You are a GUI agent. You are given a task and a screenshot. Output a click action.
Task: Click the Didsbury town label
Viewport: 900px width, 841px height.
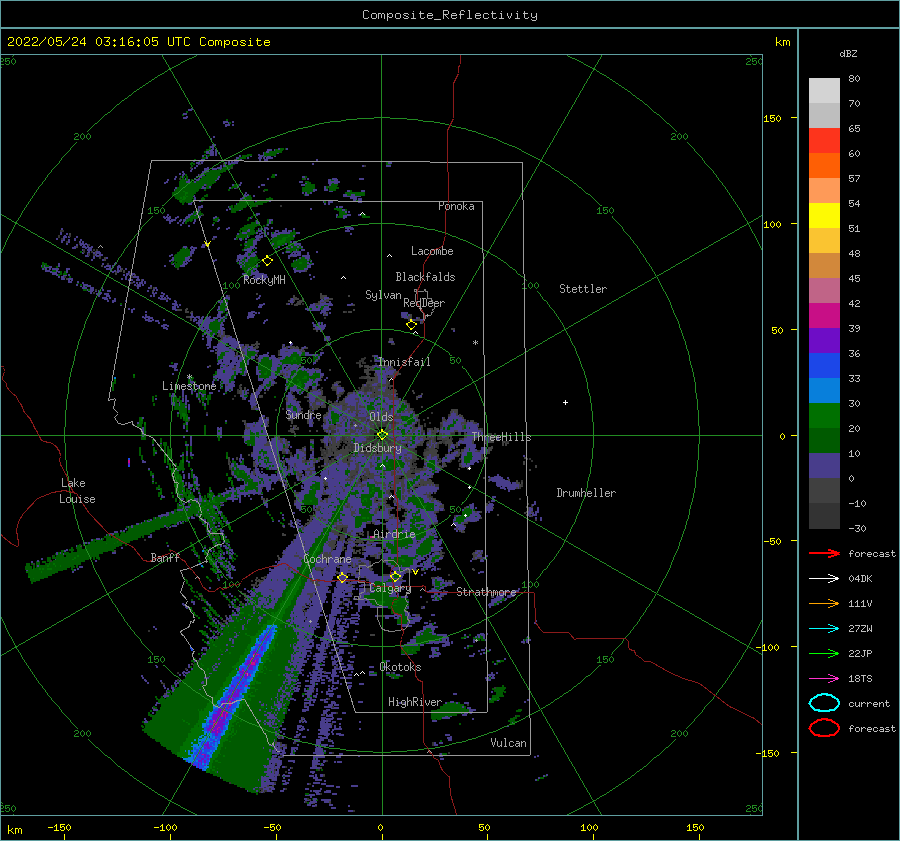pos(378,448)
